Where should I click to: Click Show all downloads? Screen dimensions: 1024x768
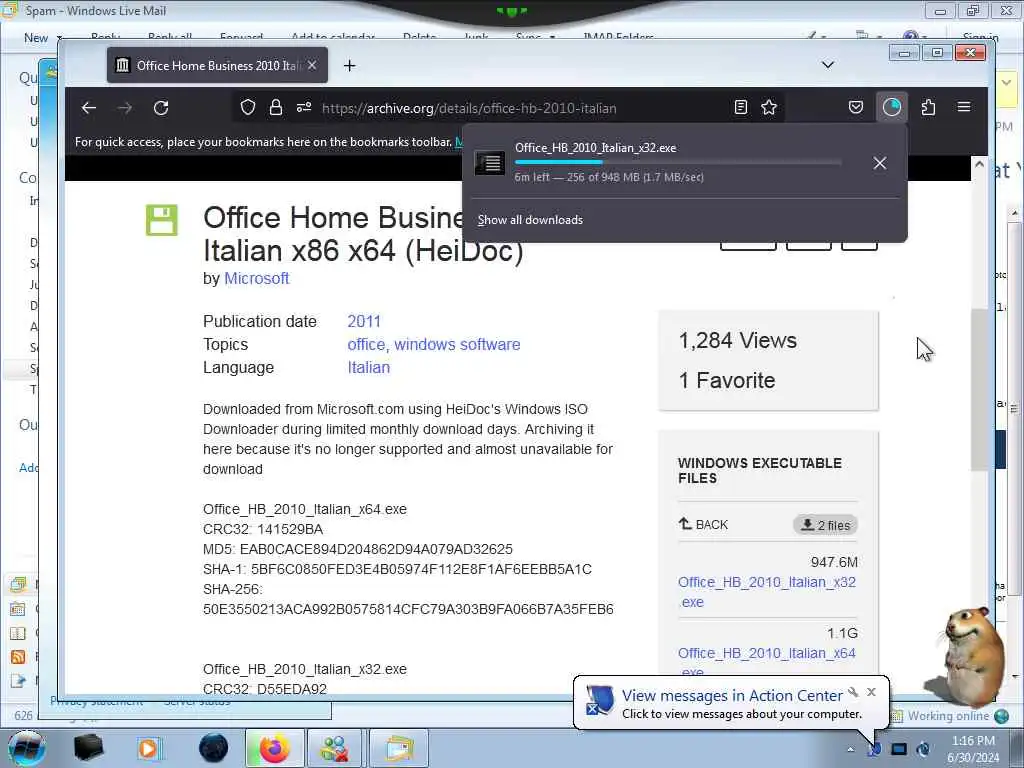(530, 220)
